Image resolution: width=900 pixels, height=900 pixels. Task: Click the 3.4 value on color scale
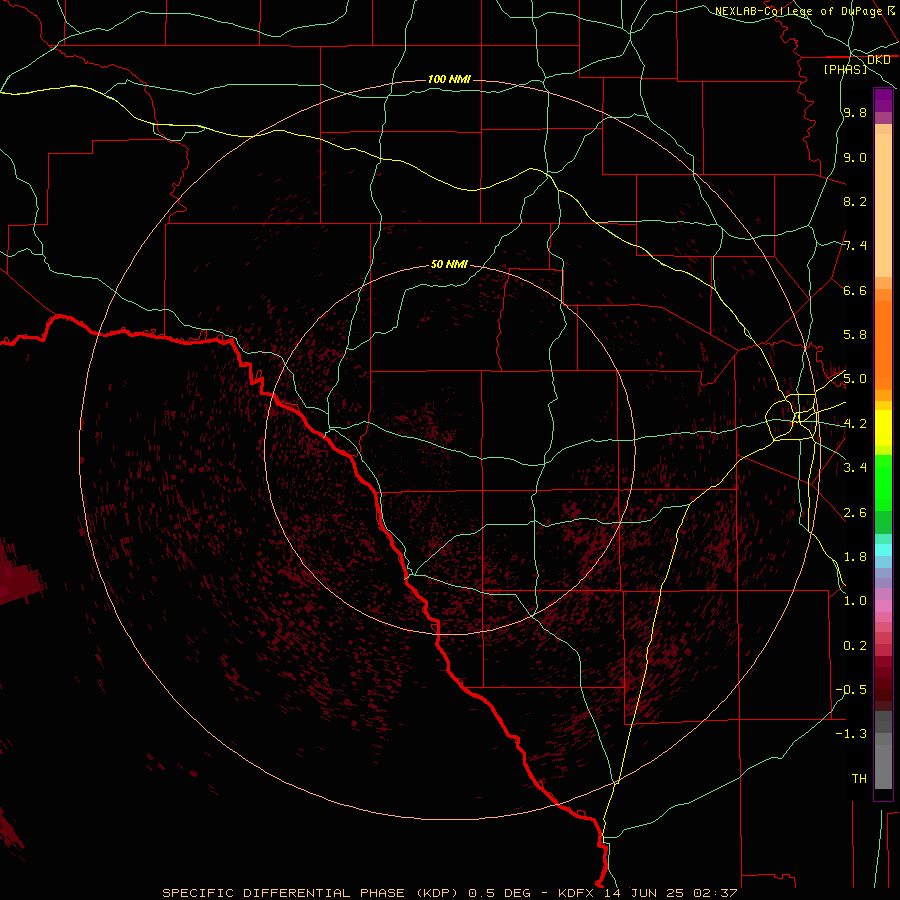click(x=855, y=468)
